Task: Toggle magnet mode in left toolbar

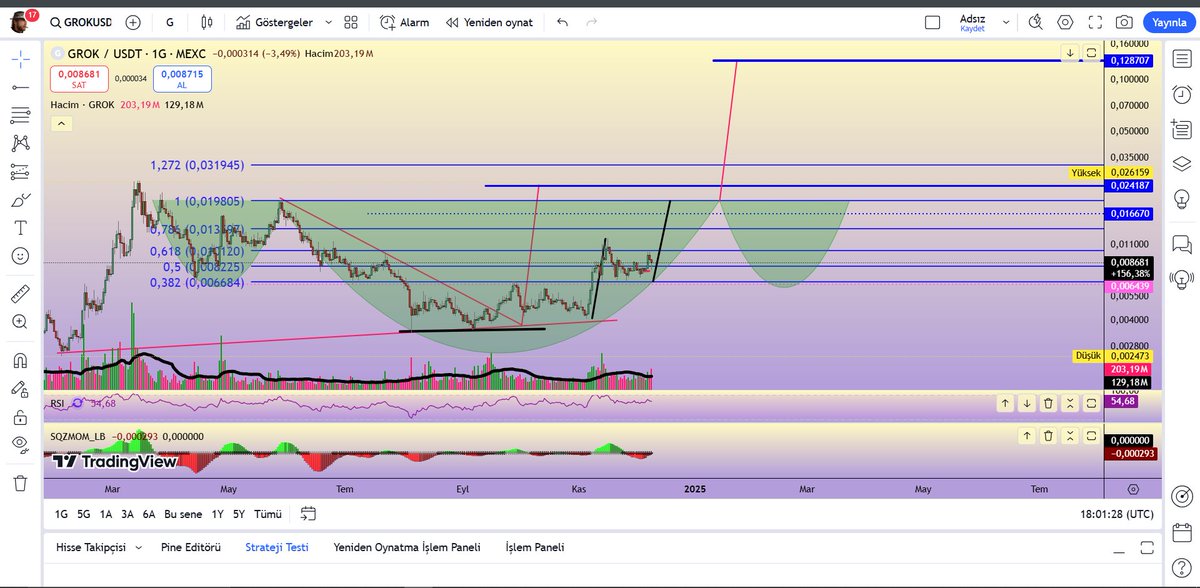Action: (x=20, y=360)
